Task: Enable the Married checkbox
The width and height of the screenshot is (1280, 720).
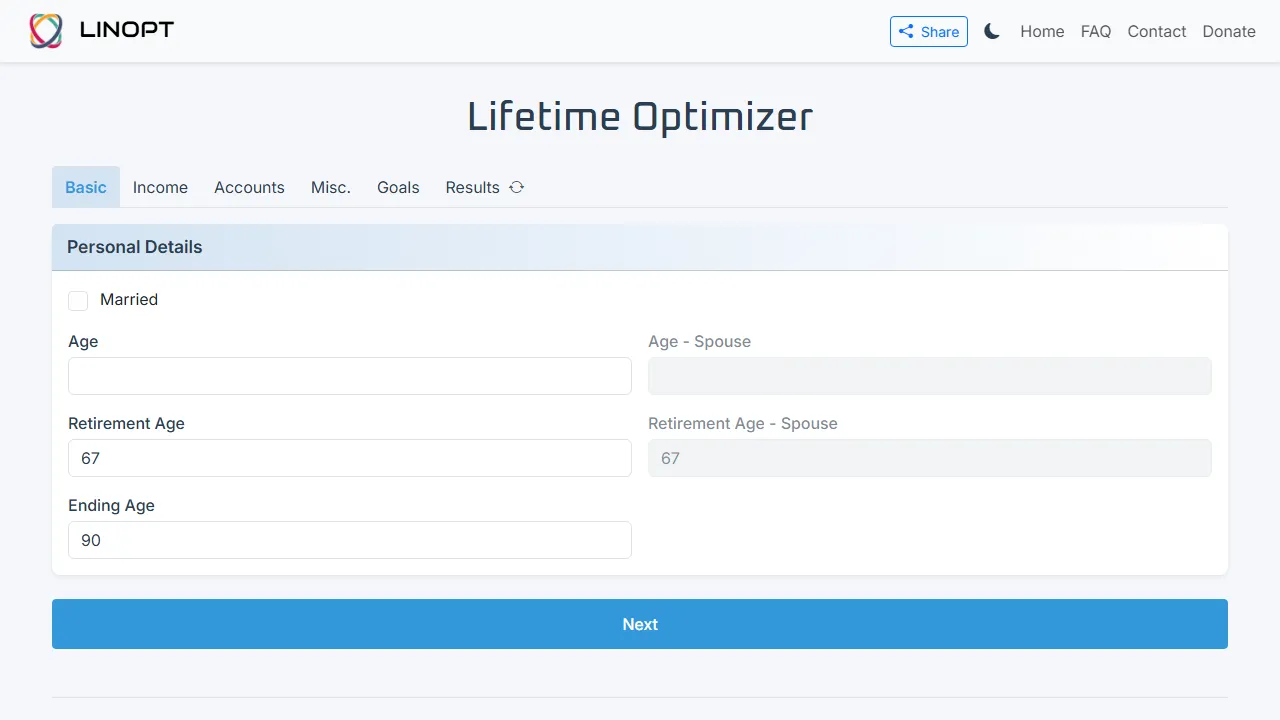Action: (78, 300)
